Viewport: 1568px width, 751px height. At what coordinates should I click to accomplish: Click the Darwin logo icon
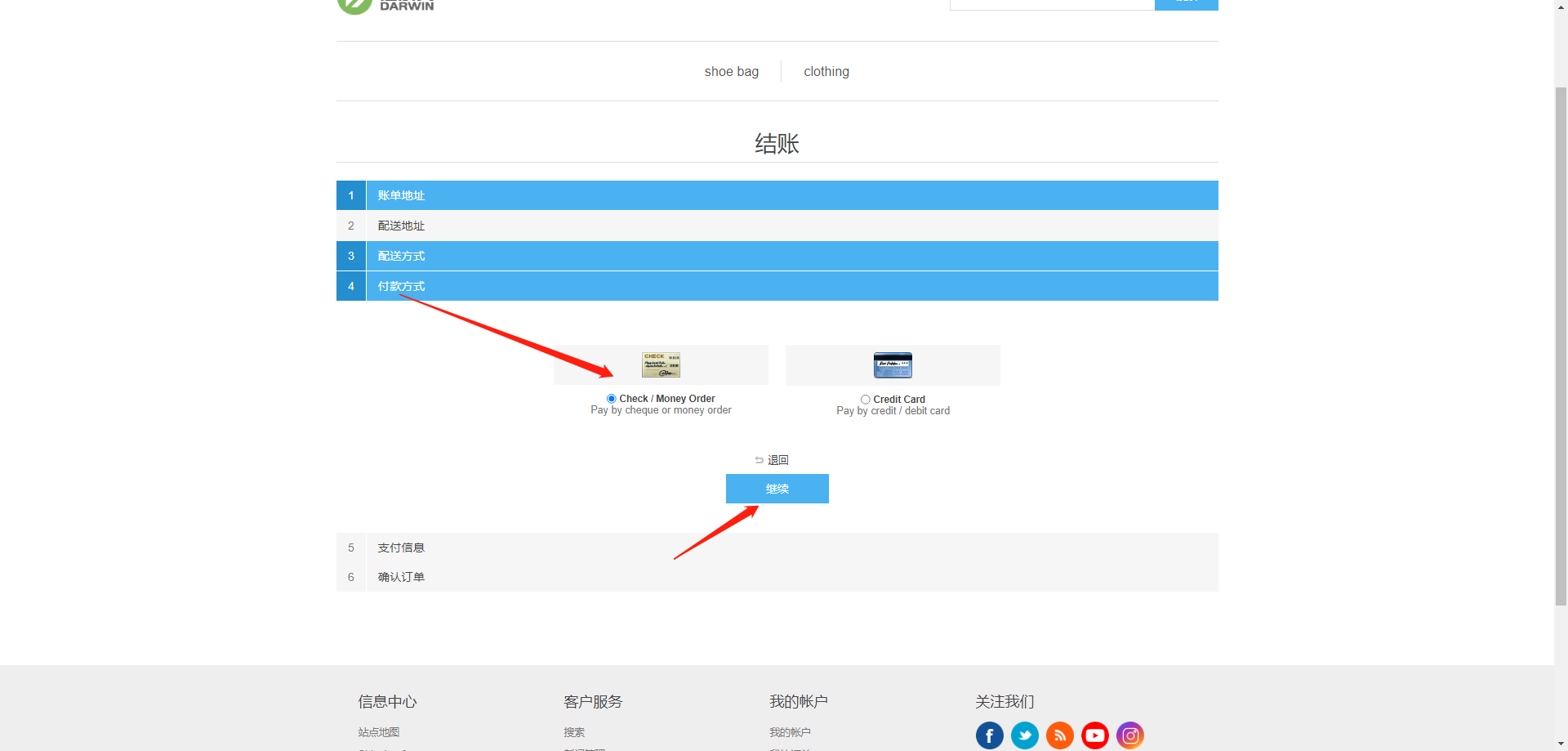pyautogui.click(x=354, y=5)
